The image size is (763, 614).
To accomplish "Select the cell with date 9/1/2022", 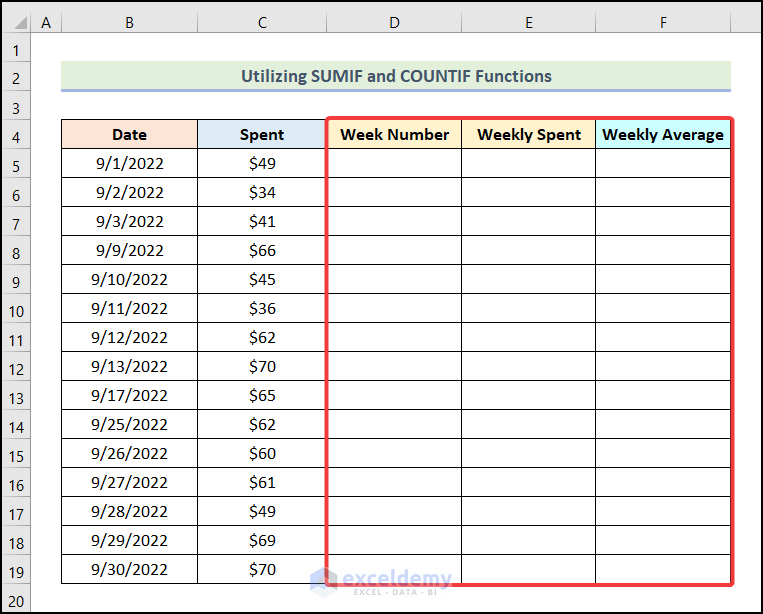I will [x=129, y=163].
